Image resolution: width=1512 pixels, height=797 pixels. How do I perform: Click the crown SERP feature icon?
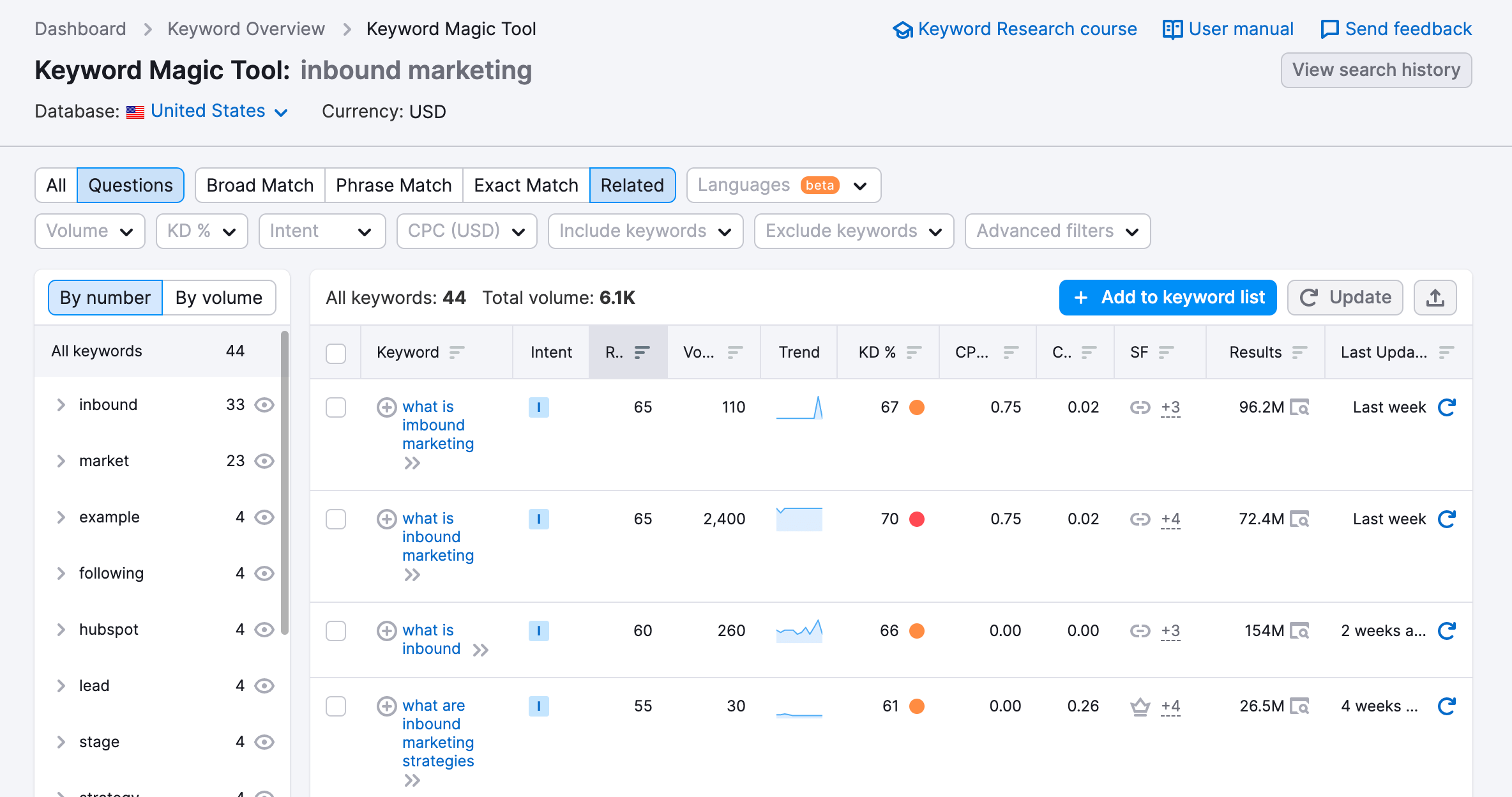point(1140,706)
